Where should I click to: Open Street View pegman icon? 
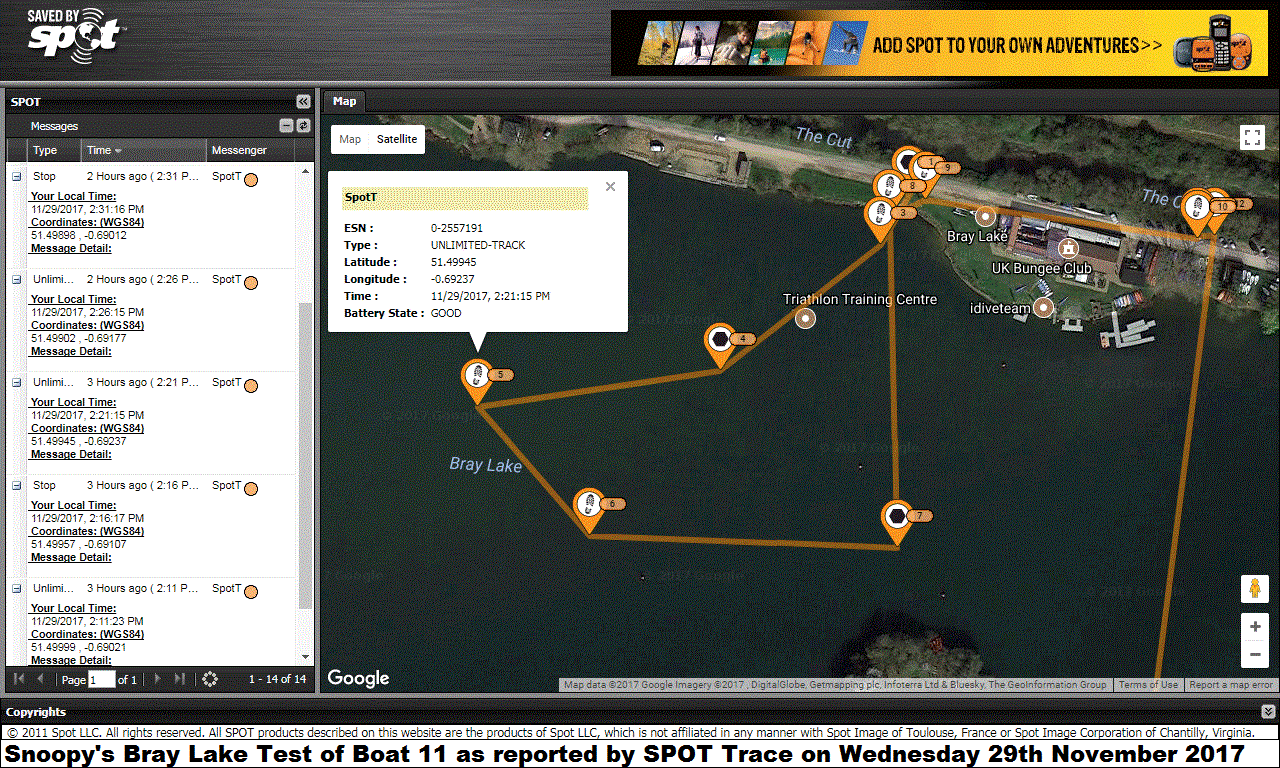(1254, 589)
